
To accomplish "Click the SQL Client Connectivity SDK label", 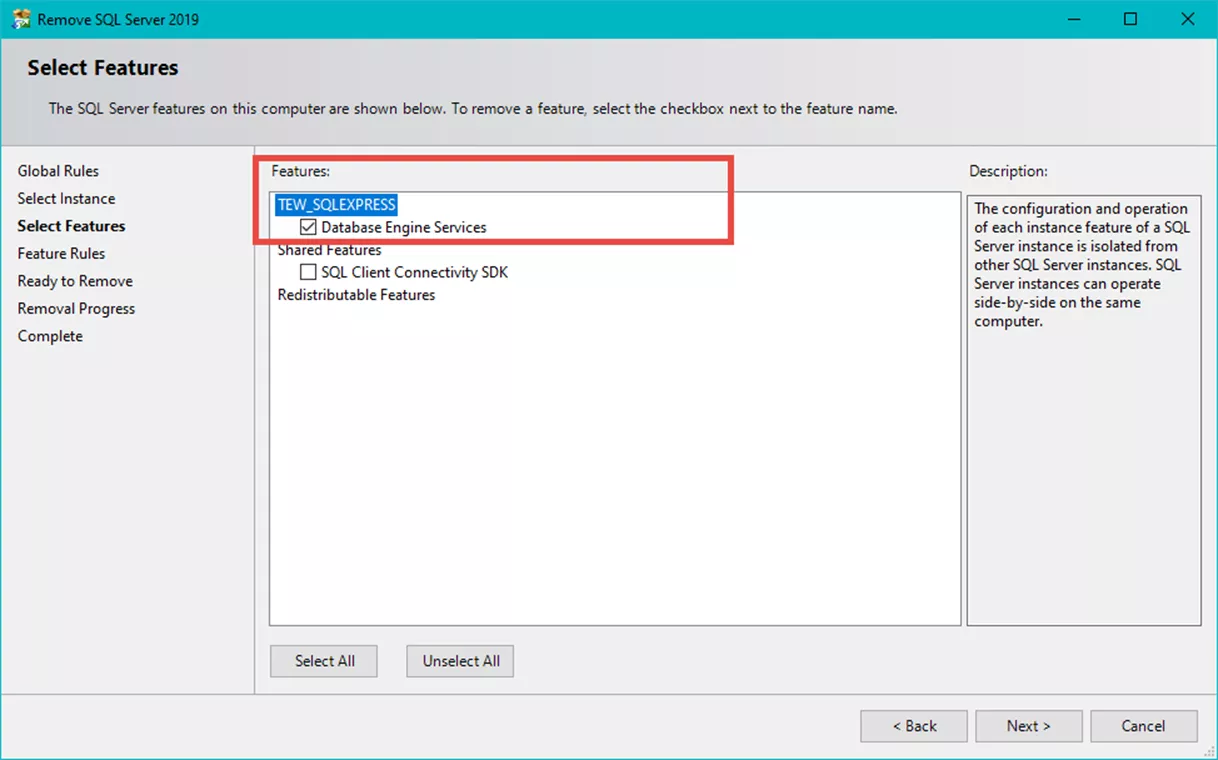I will click(x=415, y=272).
